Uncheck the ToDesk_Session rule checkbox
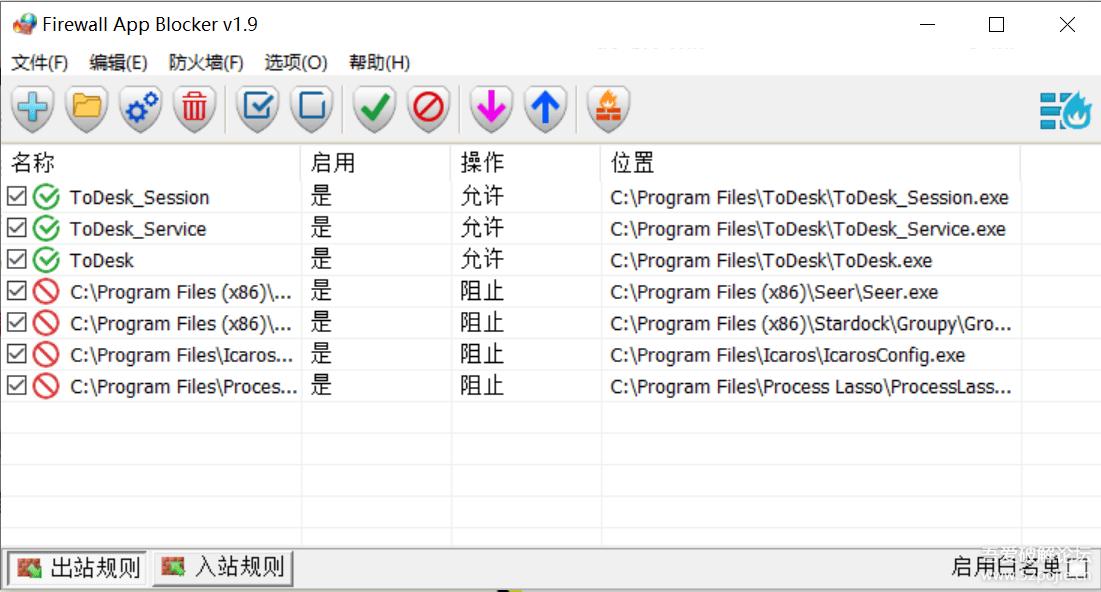The height and width of the screenshot is (592, 1101). click(x=17, y=196)
